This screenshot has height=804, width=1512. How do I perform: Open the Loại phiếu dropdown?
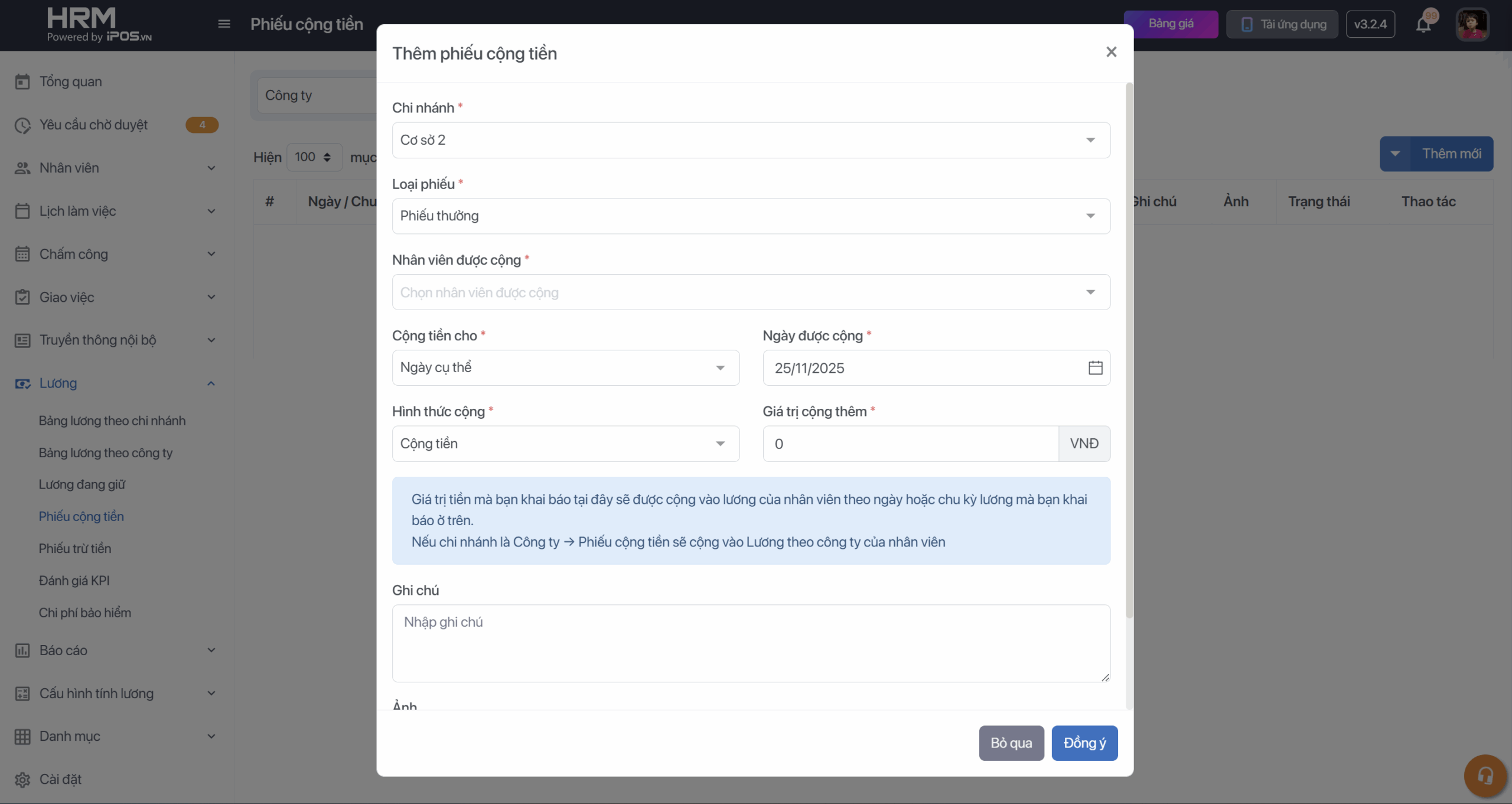[x=751, y=216]
